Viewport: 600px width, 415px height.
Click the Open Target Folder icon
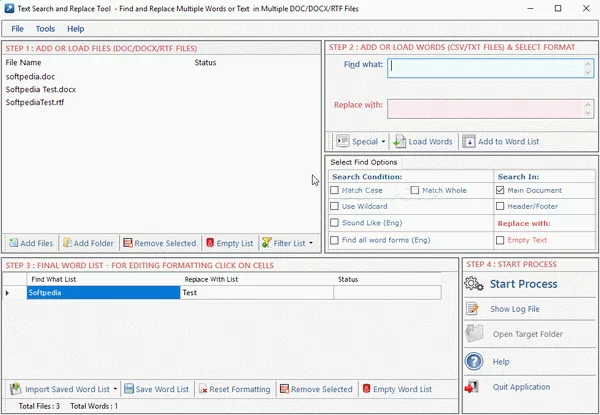click(x=474, y=334)
